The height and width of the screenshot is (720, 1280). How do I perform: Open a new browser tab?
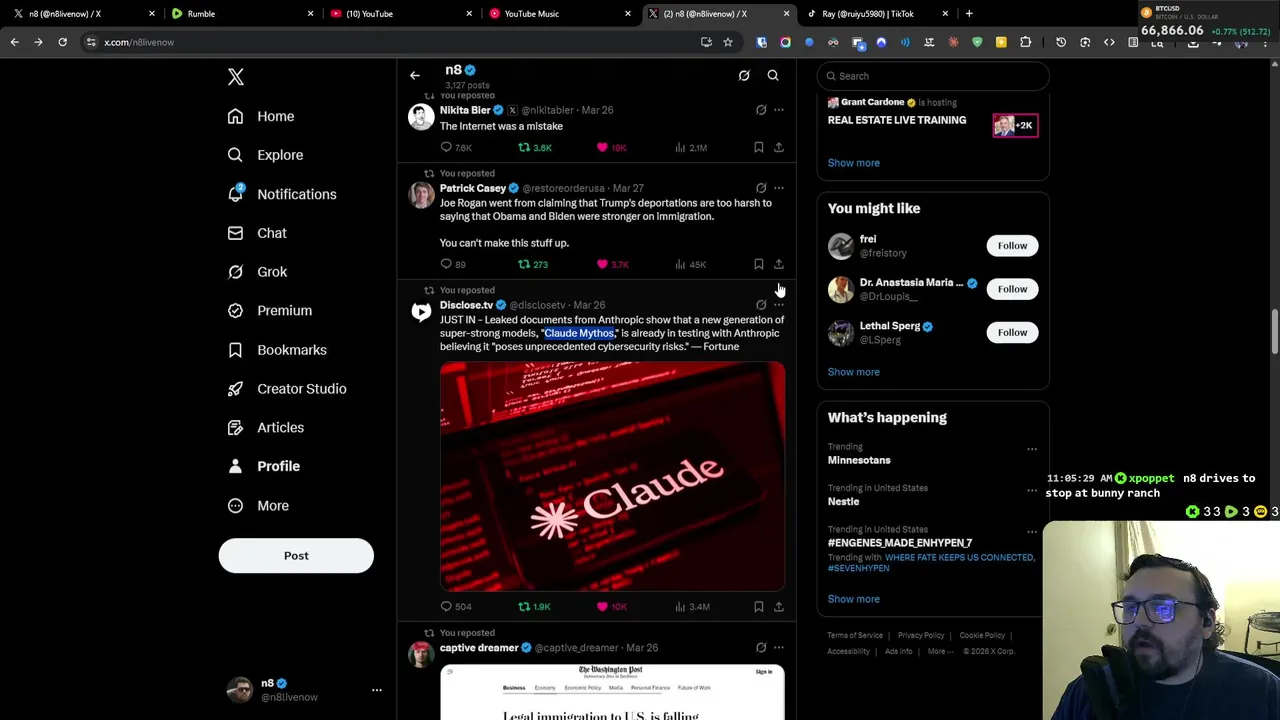(x=969, y=14)
